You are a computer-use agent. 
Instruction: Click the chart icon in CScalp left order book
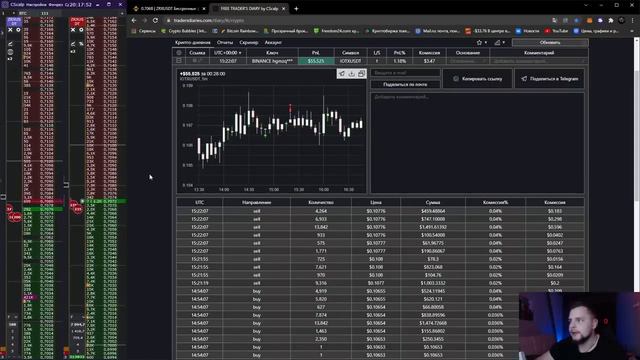(10, 44)
